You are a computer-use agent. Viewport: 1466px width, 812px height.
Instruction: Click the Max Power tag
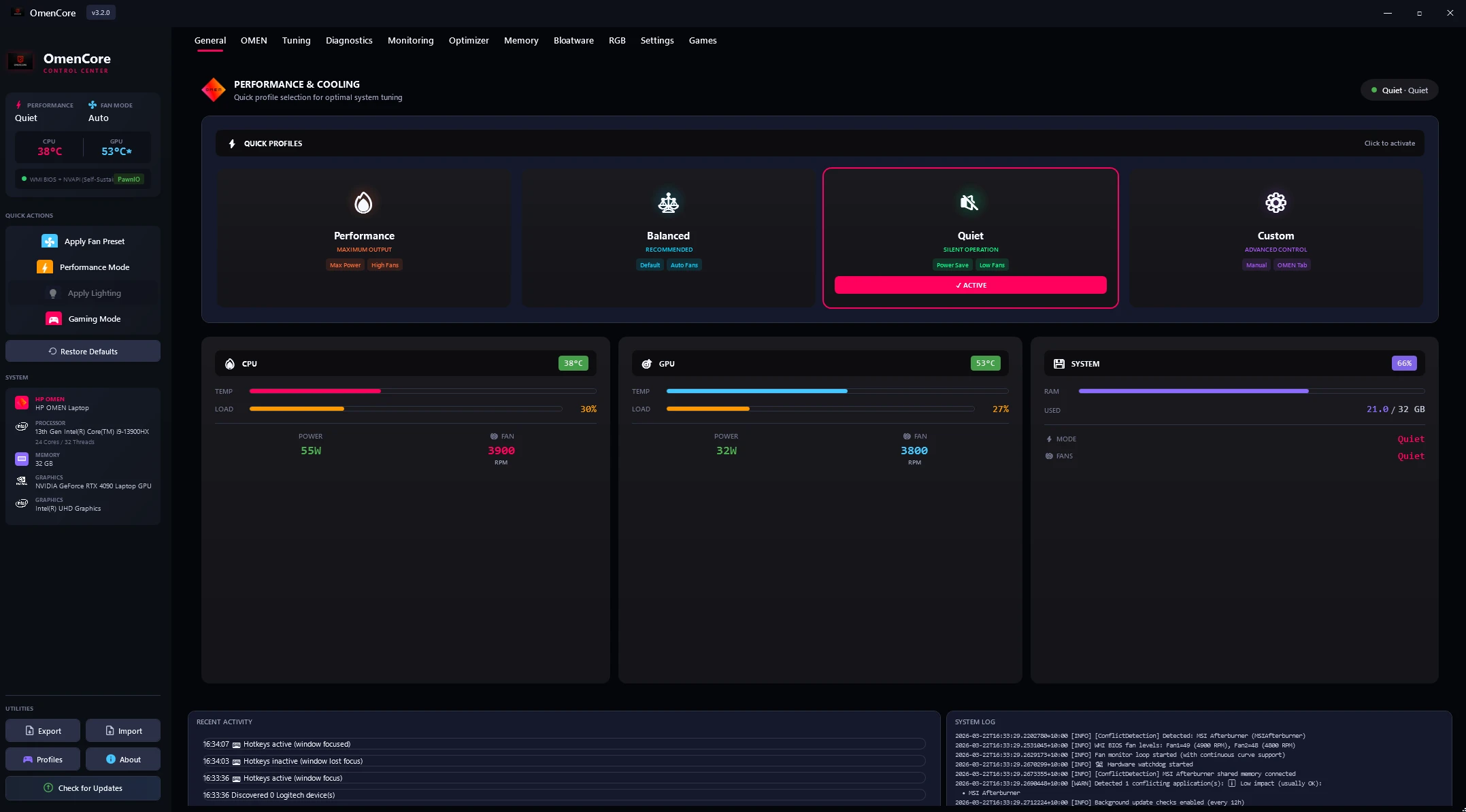346,265
